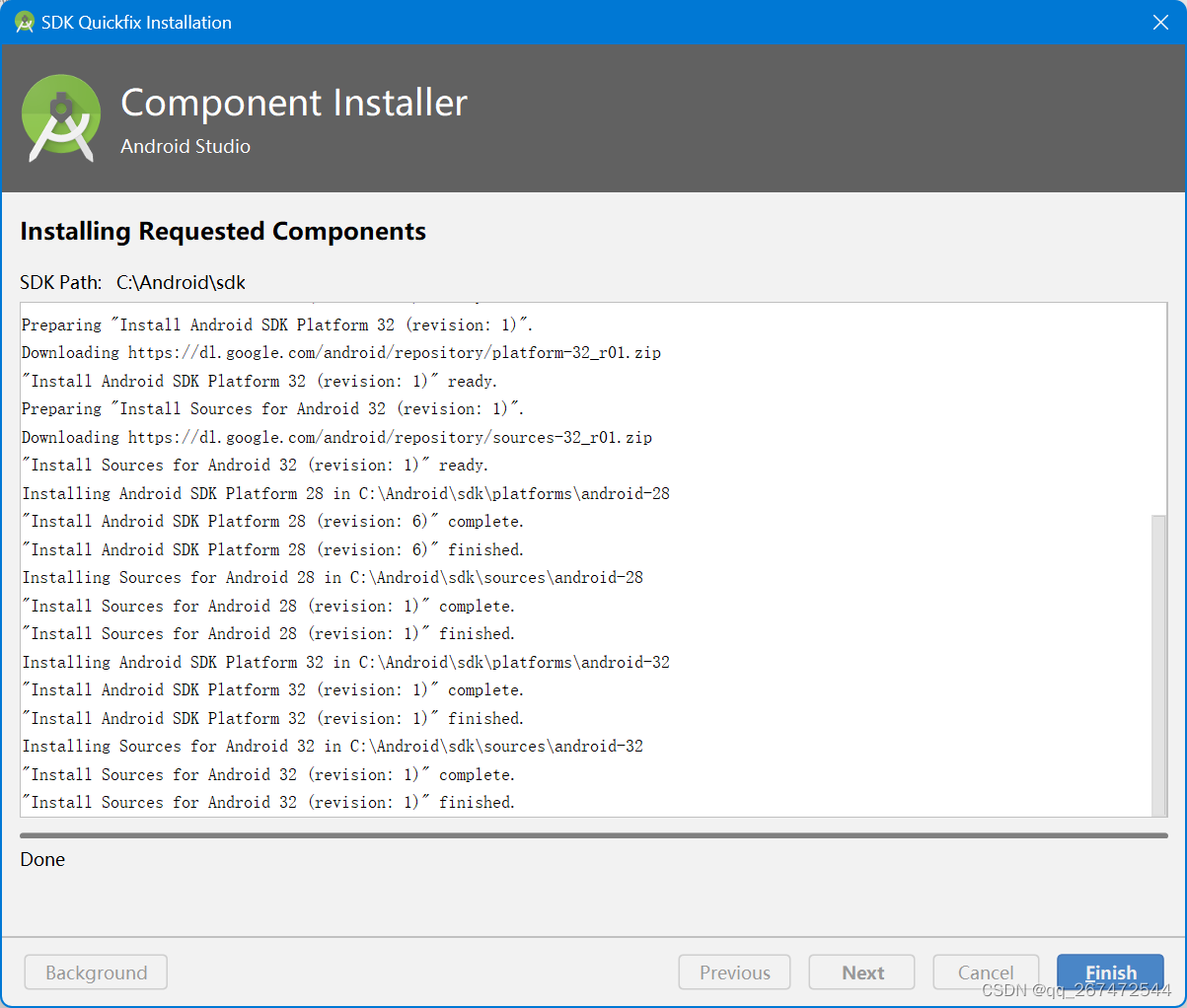1187x1008 pixels.
Task: Click the small Android Studio title bar icon
Action: click(x=25, y=22)
